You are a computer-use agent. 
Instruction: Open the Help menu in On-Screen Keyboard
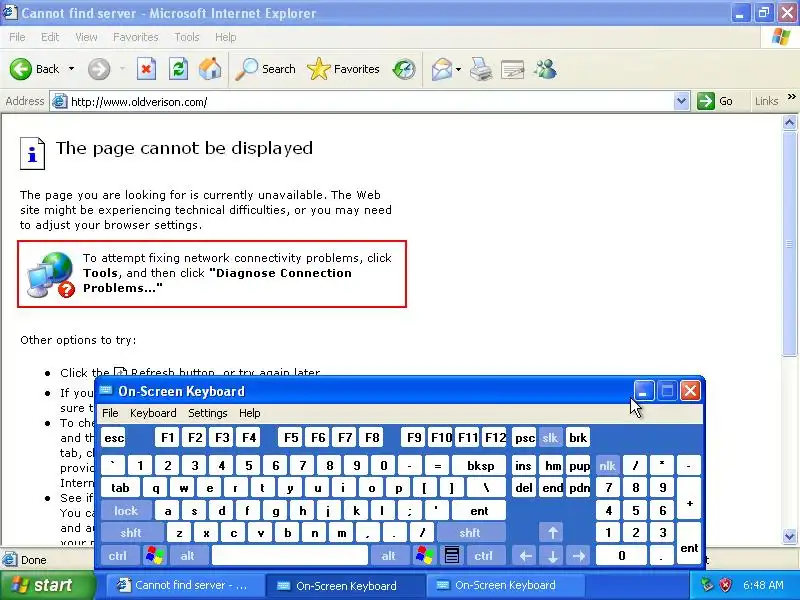(x=249, y=413)
